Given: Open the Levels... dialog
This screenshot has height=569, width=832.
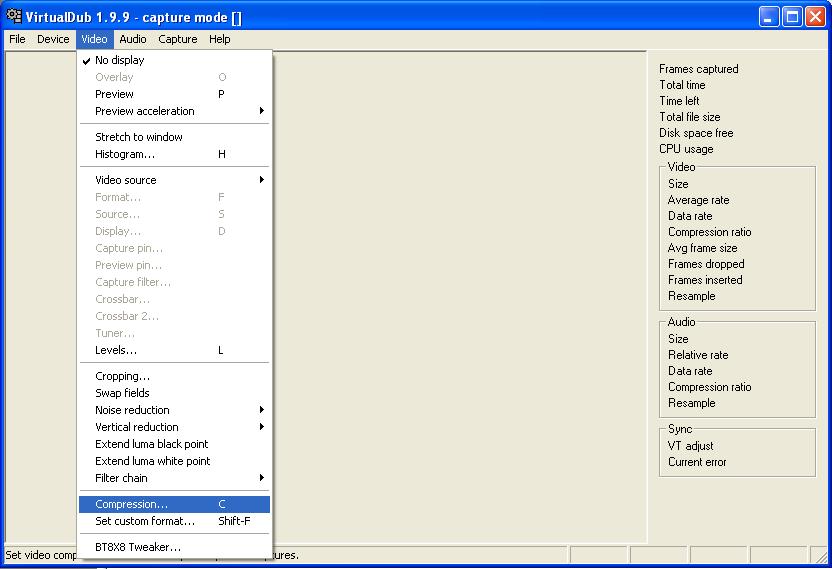Looking at the screenshot, I should 175,350.
